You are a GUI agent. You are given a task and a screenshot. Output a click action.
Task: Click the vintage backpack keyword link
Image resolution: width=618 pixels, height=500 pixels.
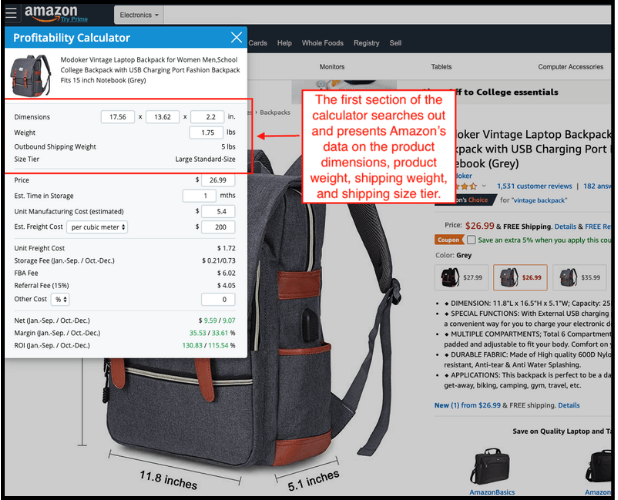pyautogui.click(x=539, y=200)
